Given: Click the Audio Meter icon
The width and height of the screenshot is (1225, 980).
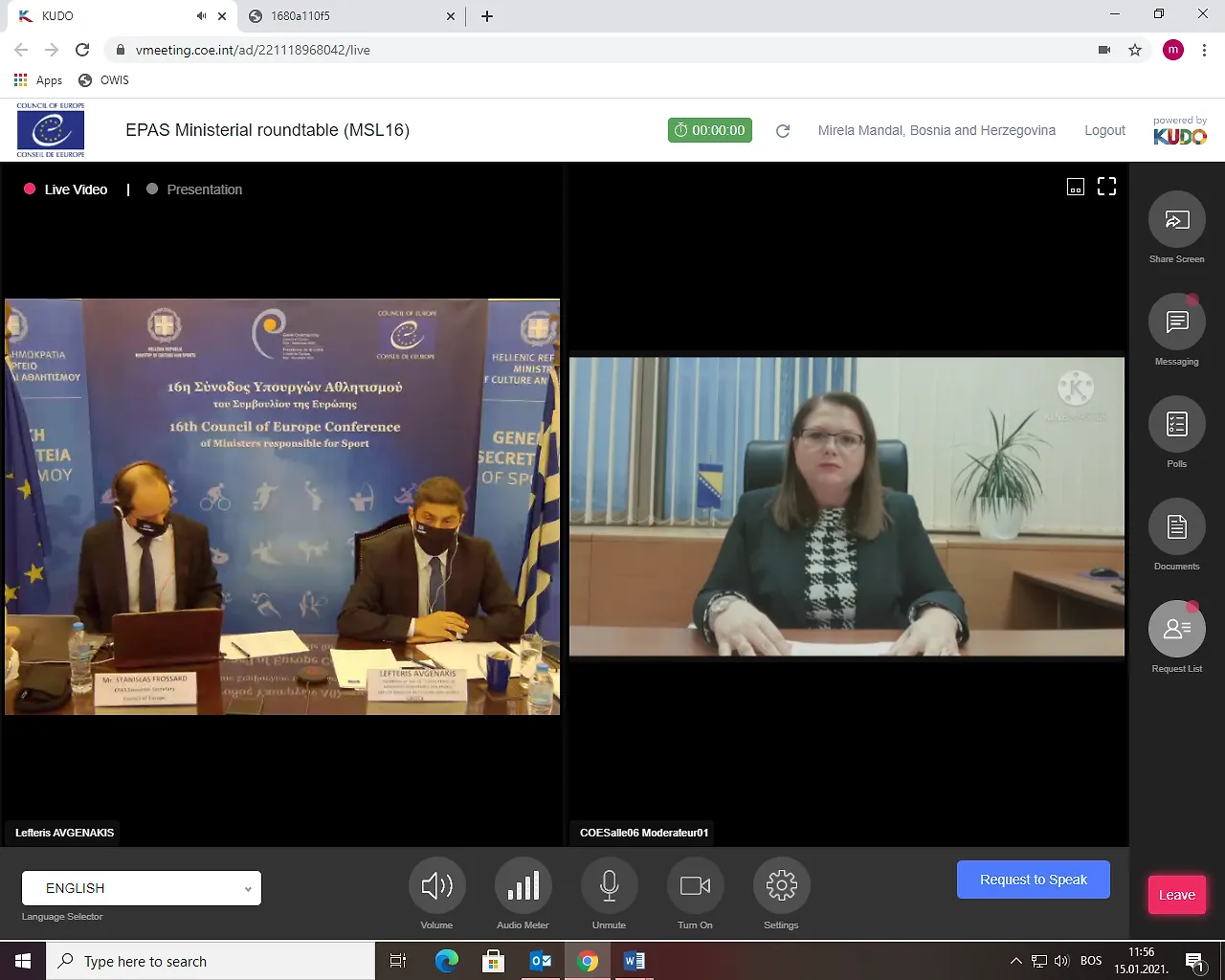Looking at the screenshot, I should click(523, 886).
